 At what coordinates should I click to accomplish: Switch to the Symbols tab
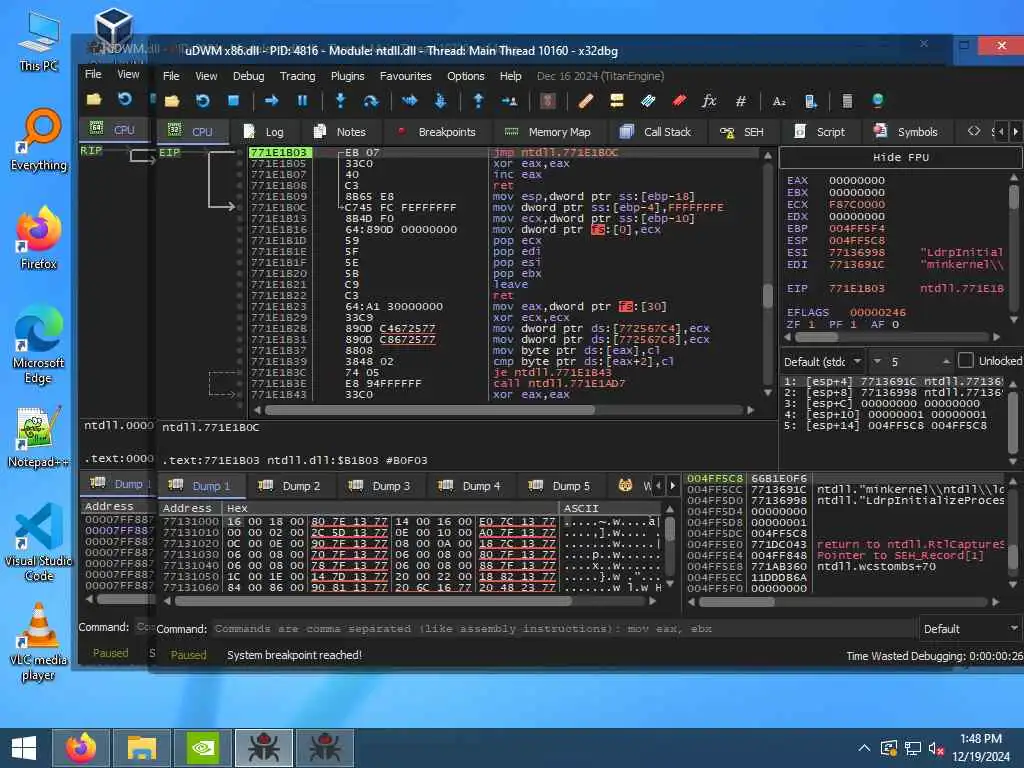click(x=906, y=132)
